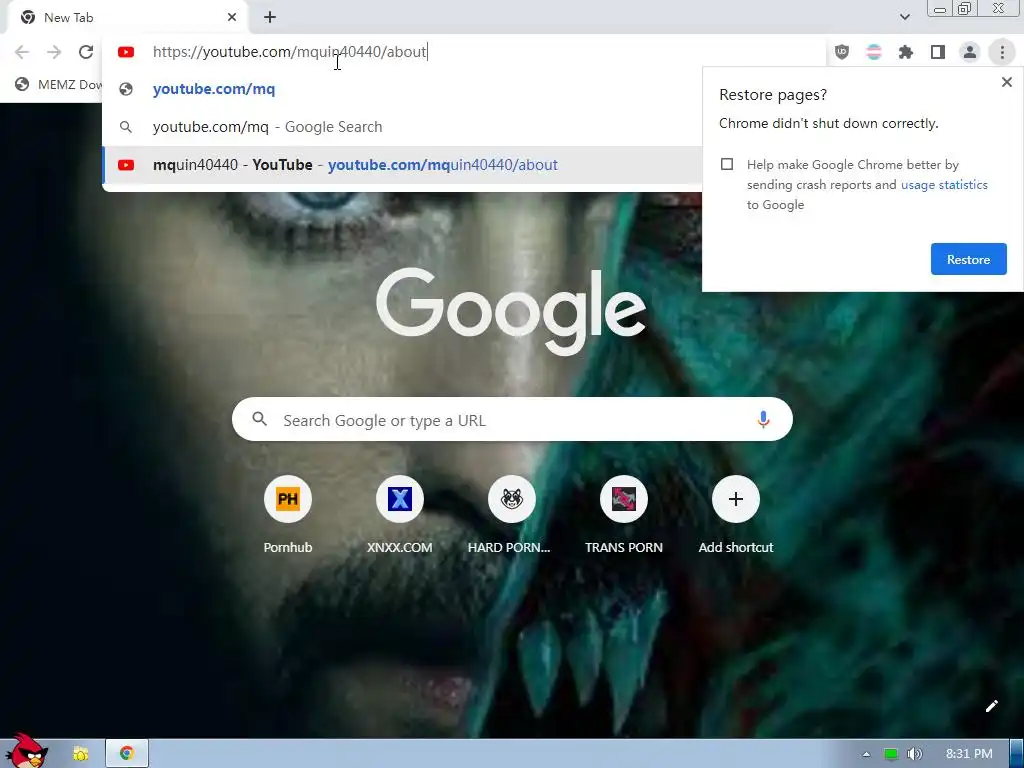Show hidden tray icons arrow
The height and width of the screenshot is (768, 1024).
coord(866,754)
